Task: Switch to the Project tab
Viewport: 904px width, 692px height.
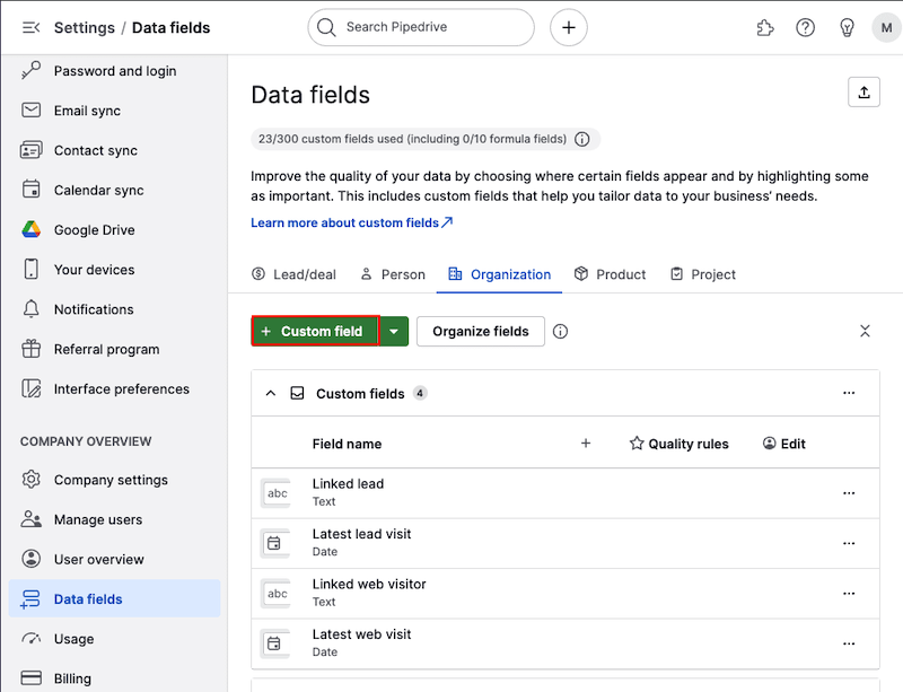Action: [x=703, y=274]
